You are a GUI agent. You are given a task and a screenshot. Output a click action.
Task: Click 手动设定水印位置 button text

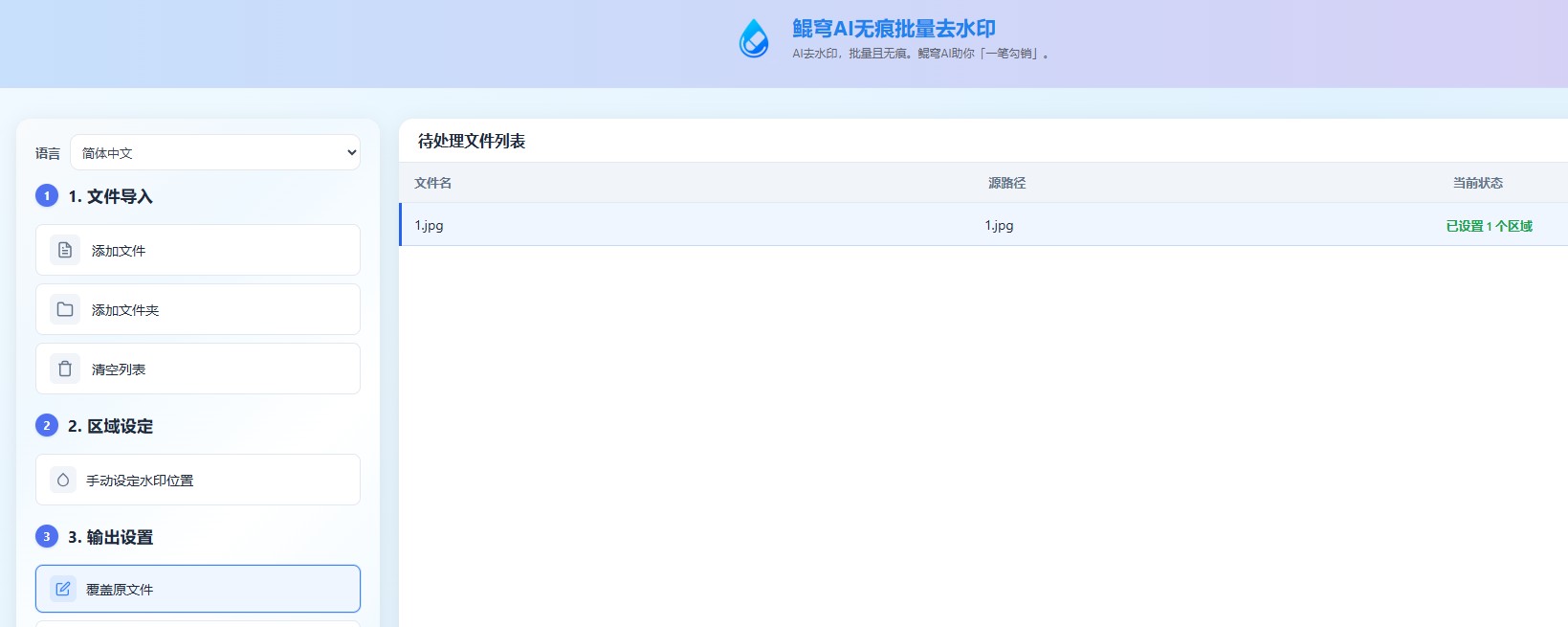tap(140, 481)
